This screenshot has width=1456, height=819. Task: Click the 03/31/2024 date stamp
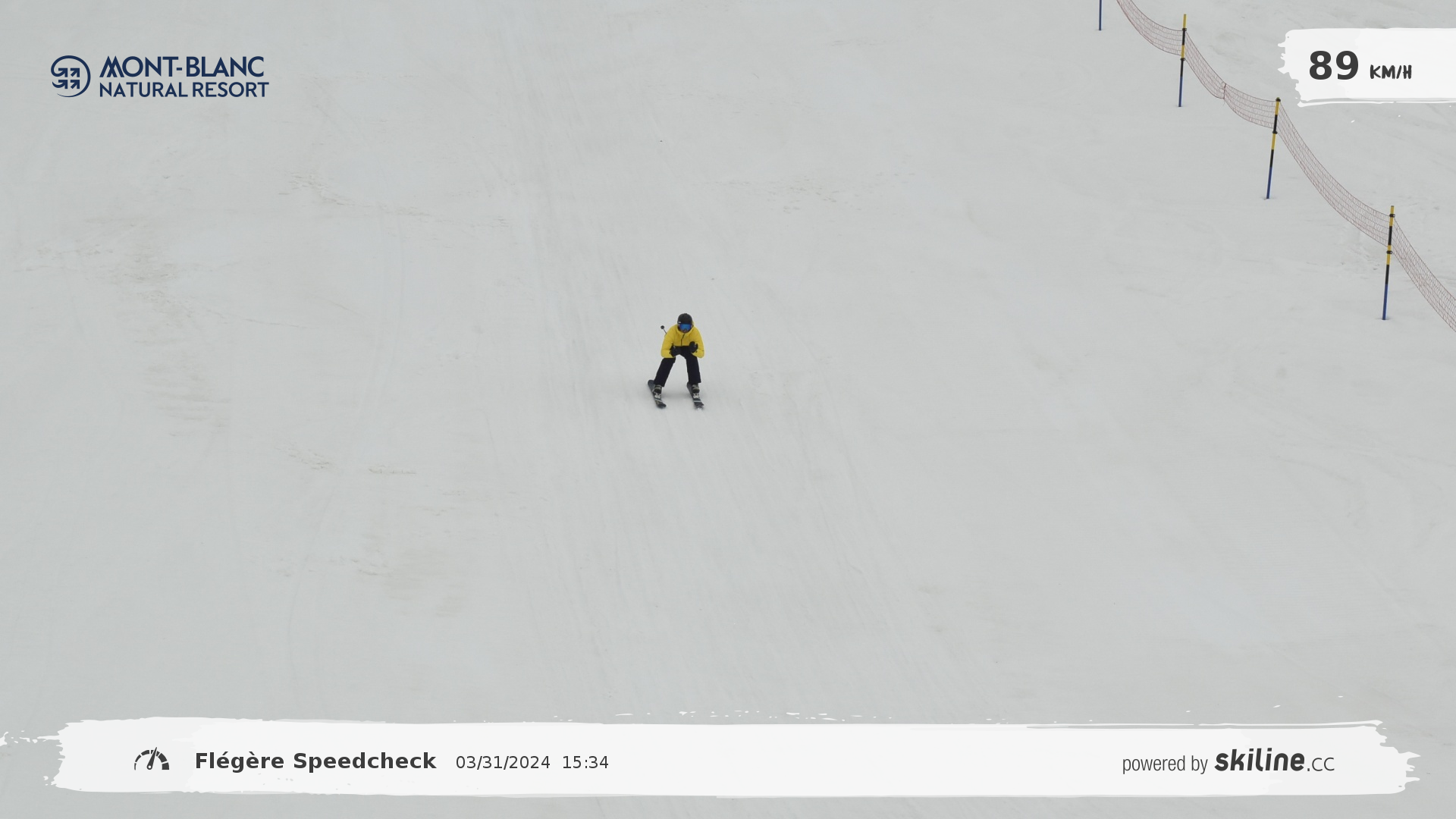tap(503, 763)
